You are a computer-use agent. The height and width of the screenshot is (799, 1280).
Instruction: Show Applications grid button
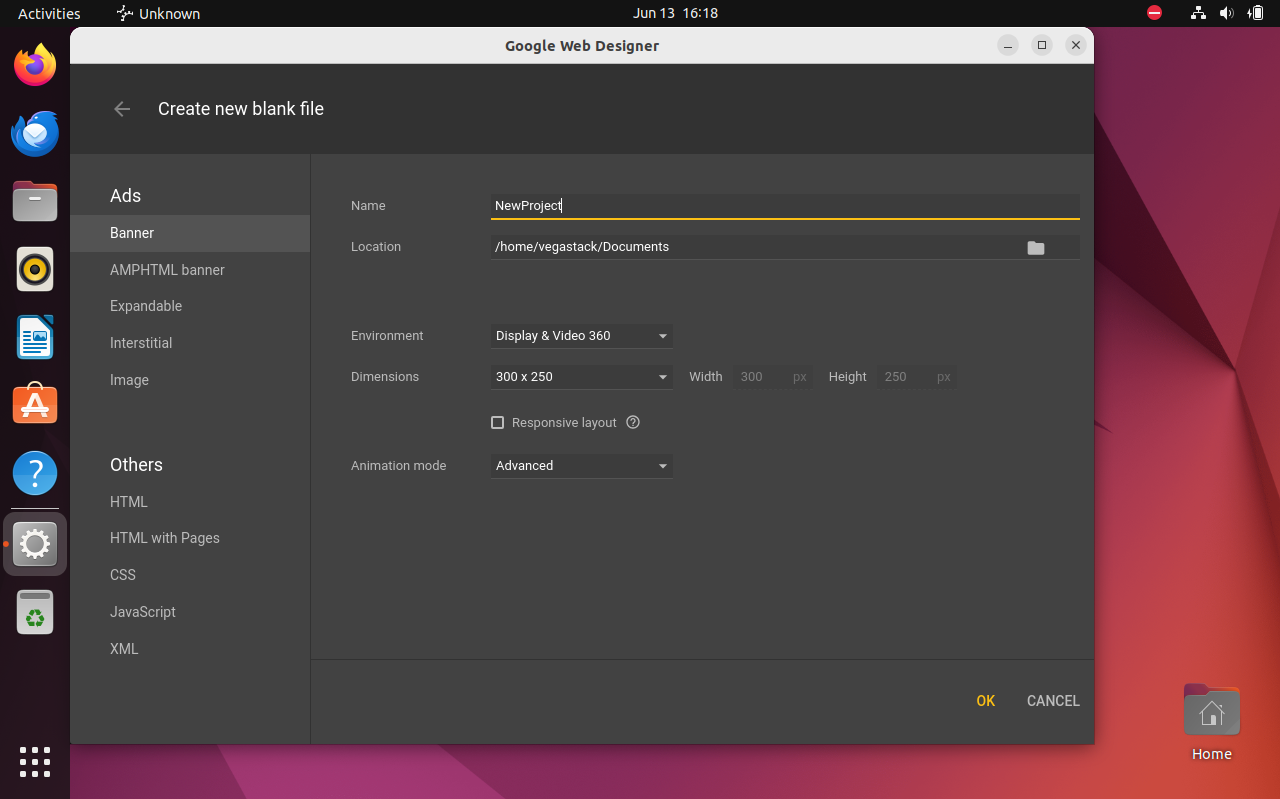point(35,762)
